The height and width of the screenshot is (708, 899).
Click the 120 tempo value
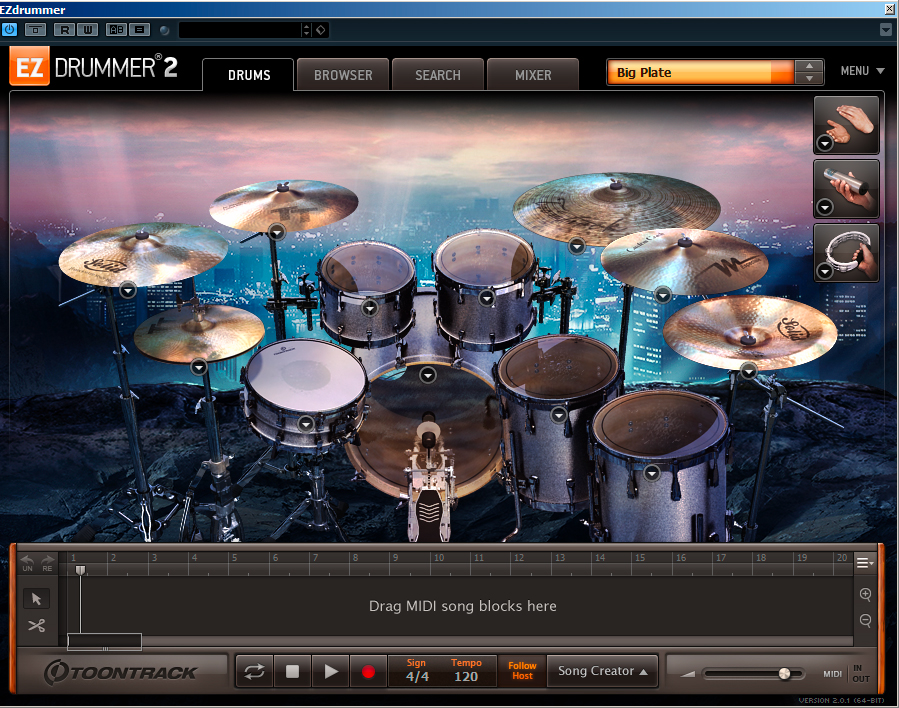coord(466,677)
